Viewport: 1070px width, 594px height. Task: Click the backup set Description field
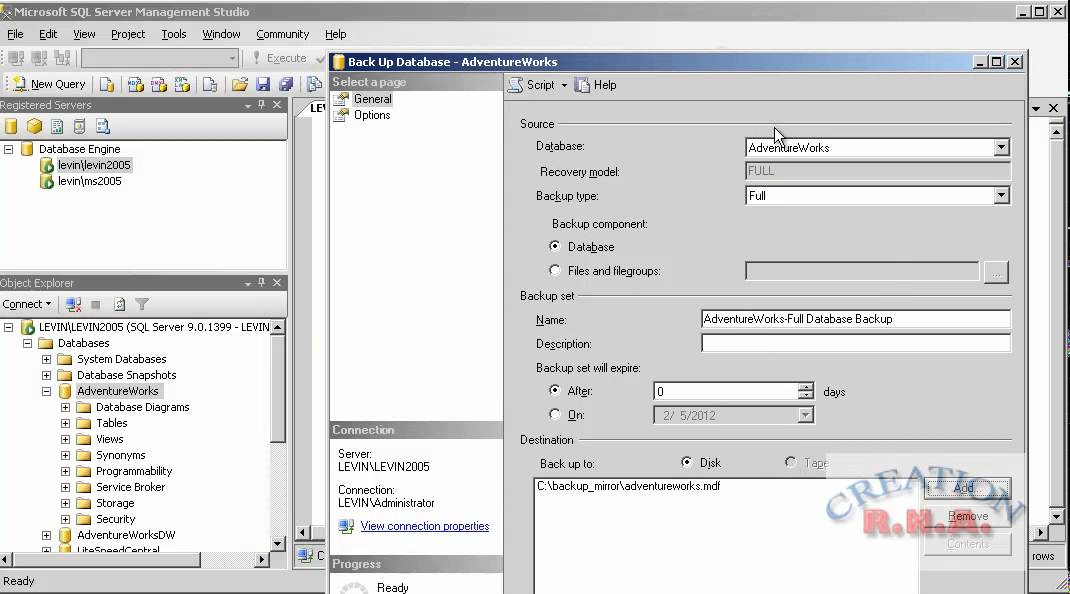click(x=856, y=343)
